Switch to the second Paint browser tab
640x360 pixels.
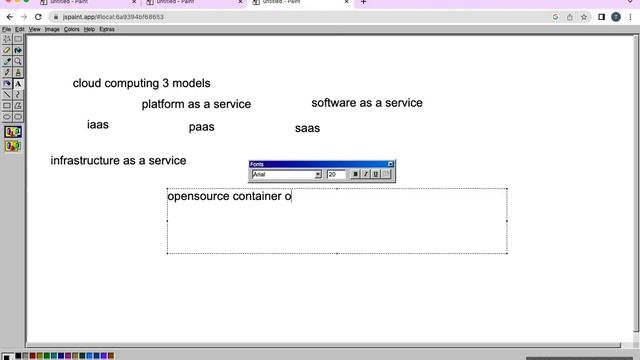[x=194, y=2]
